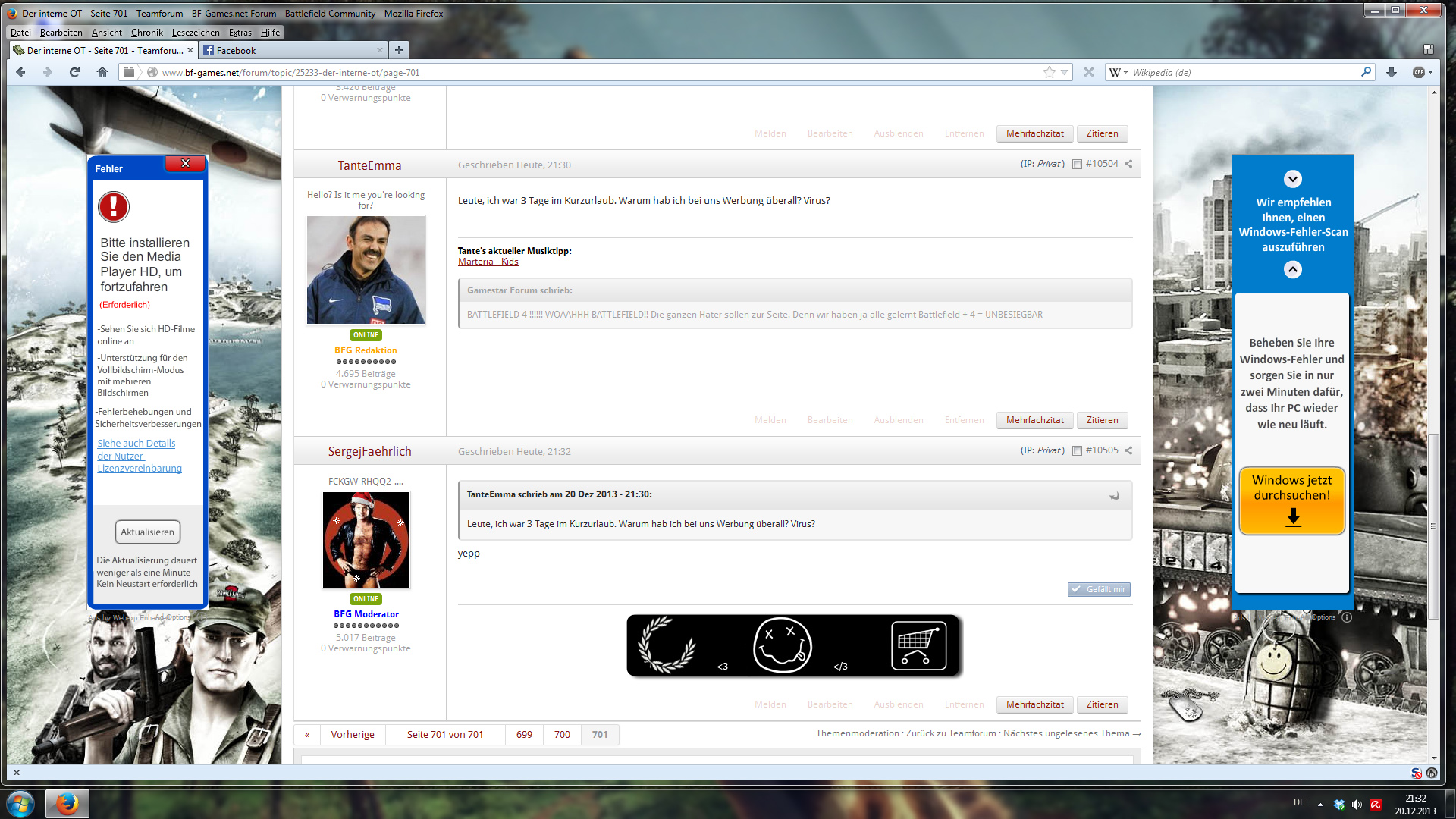Bookmark this page with the star icon
1456x819 pixels.
[1049, 72]
